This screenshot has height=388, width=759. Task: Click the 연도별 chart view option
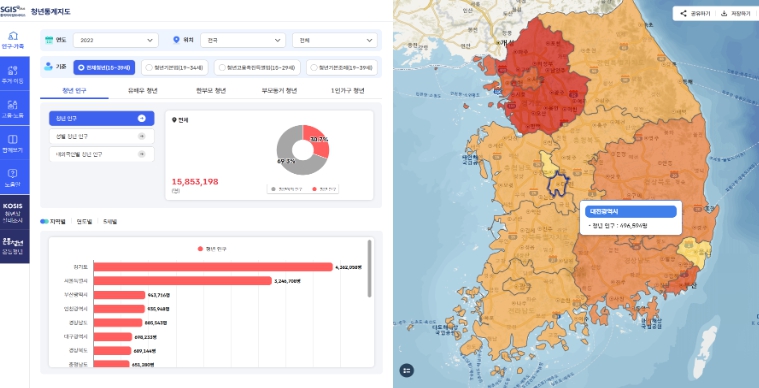point(84,222)
